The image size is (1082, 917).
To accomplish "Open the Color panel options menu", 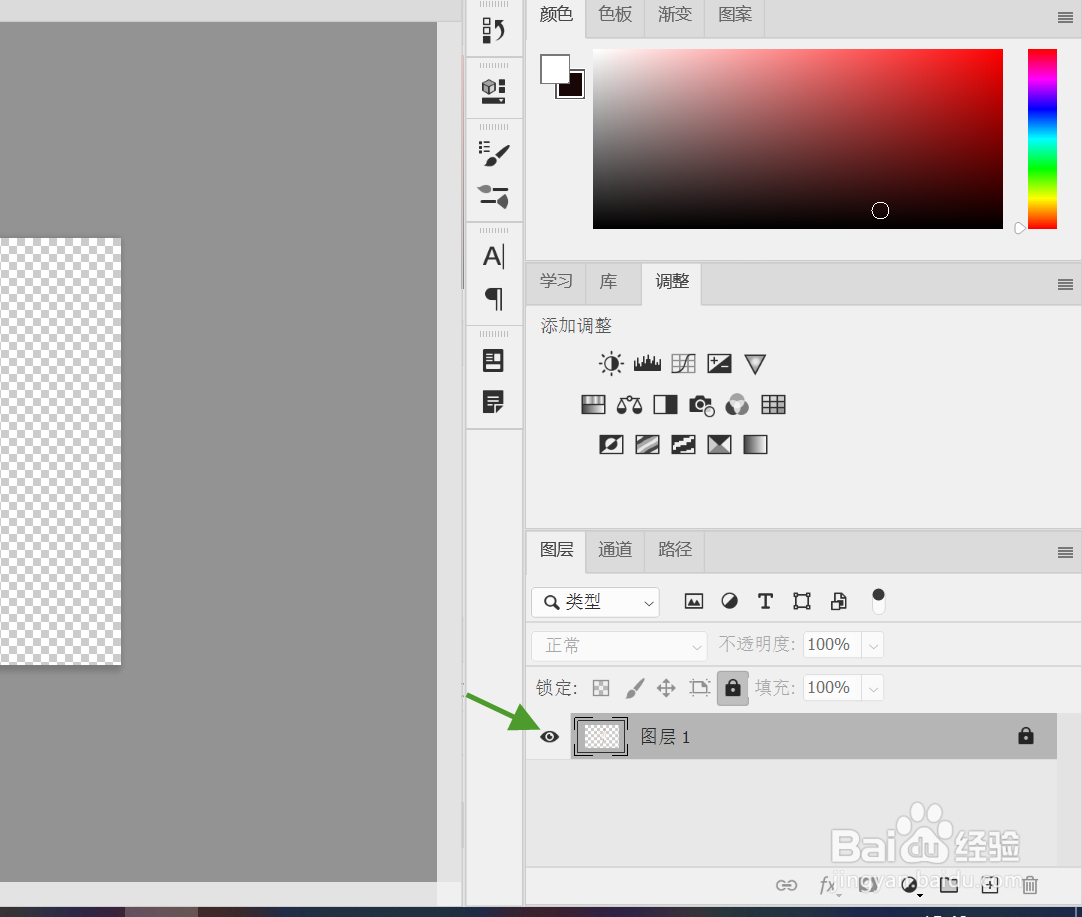I will coord(1065,18).
